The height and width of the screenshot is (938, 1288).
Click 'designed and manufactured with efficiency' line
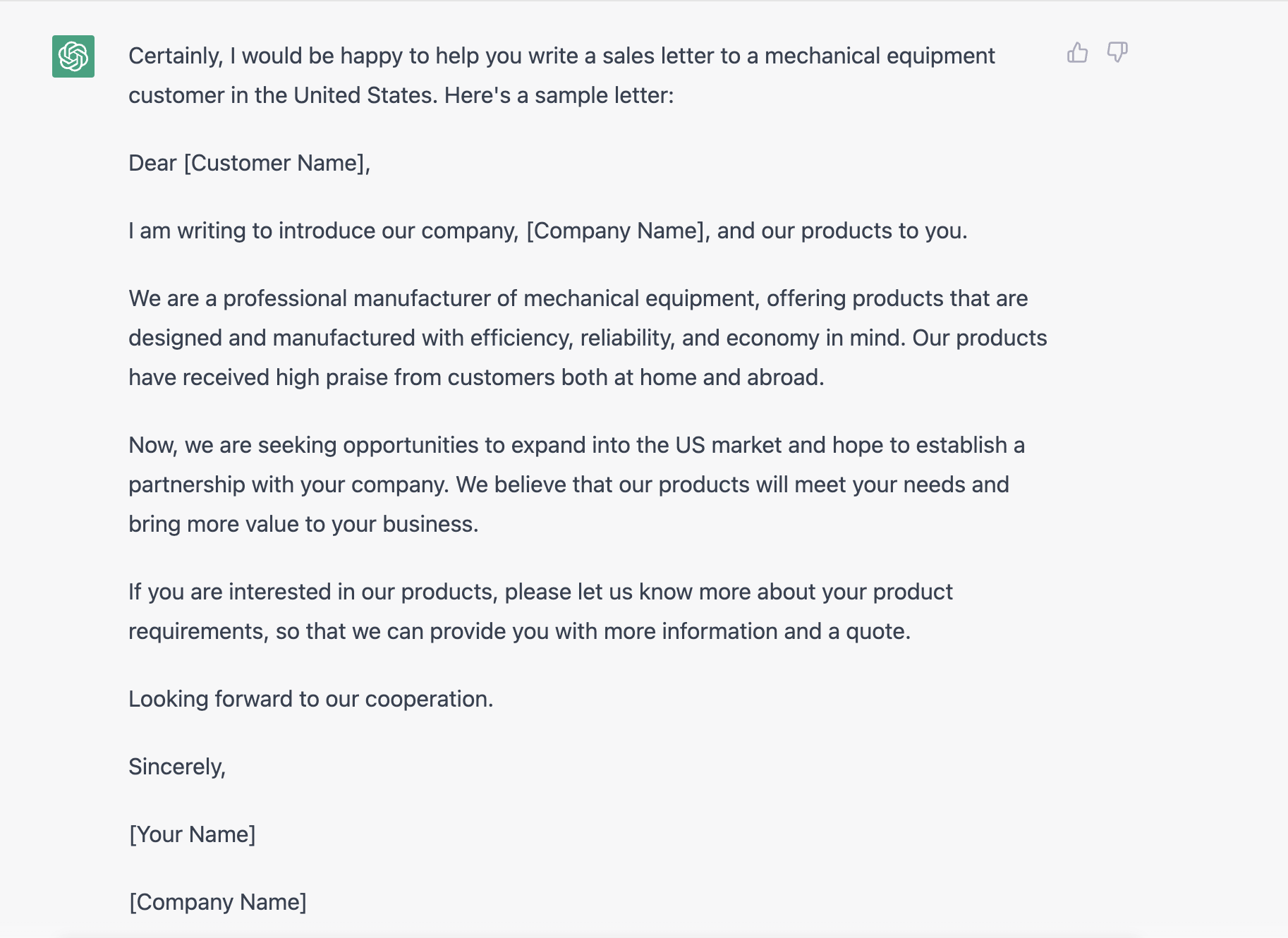[x=588, y=338]
